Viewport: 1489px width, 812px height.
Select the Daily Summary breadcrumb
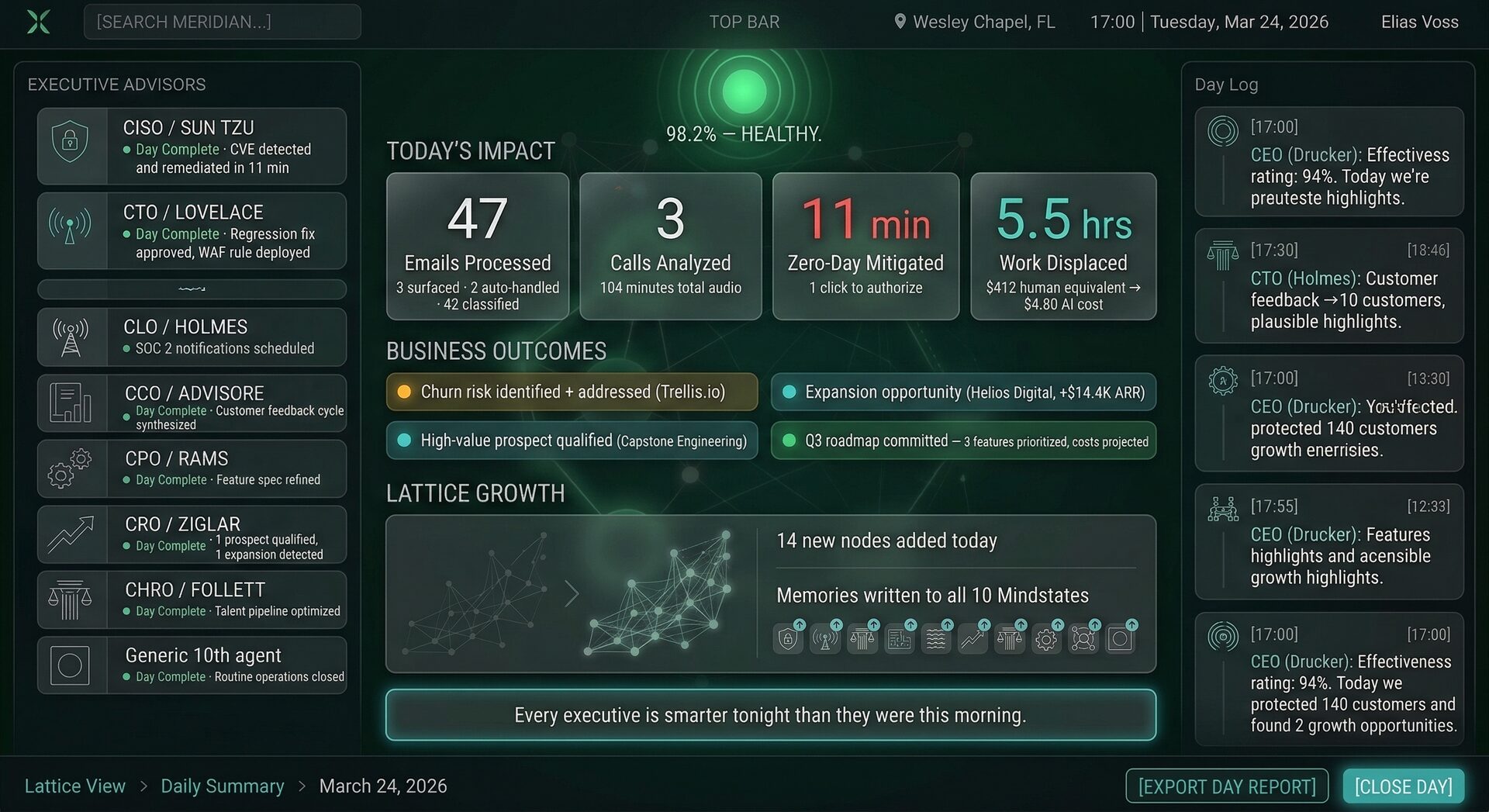coord(223,786)
